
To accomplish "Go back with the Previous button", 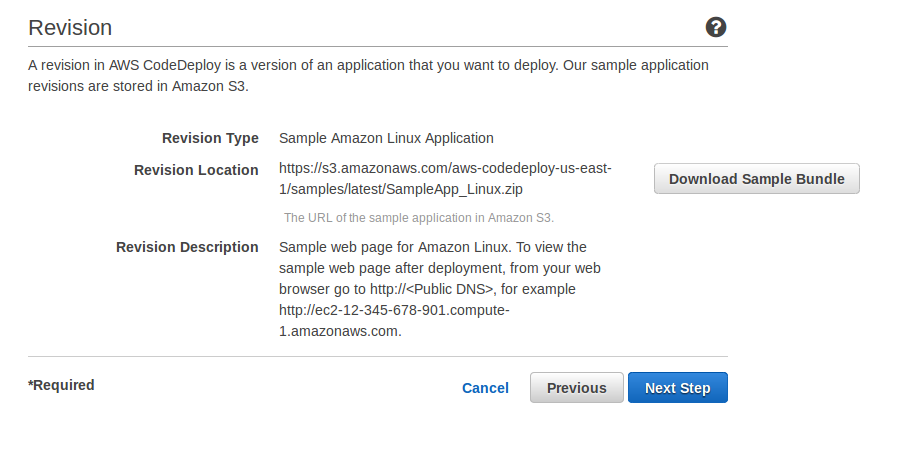I will (577, 388).
